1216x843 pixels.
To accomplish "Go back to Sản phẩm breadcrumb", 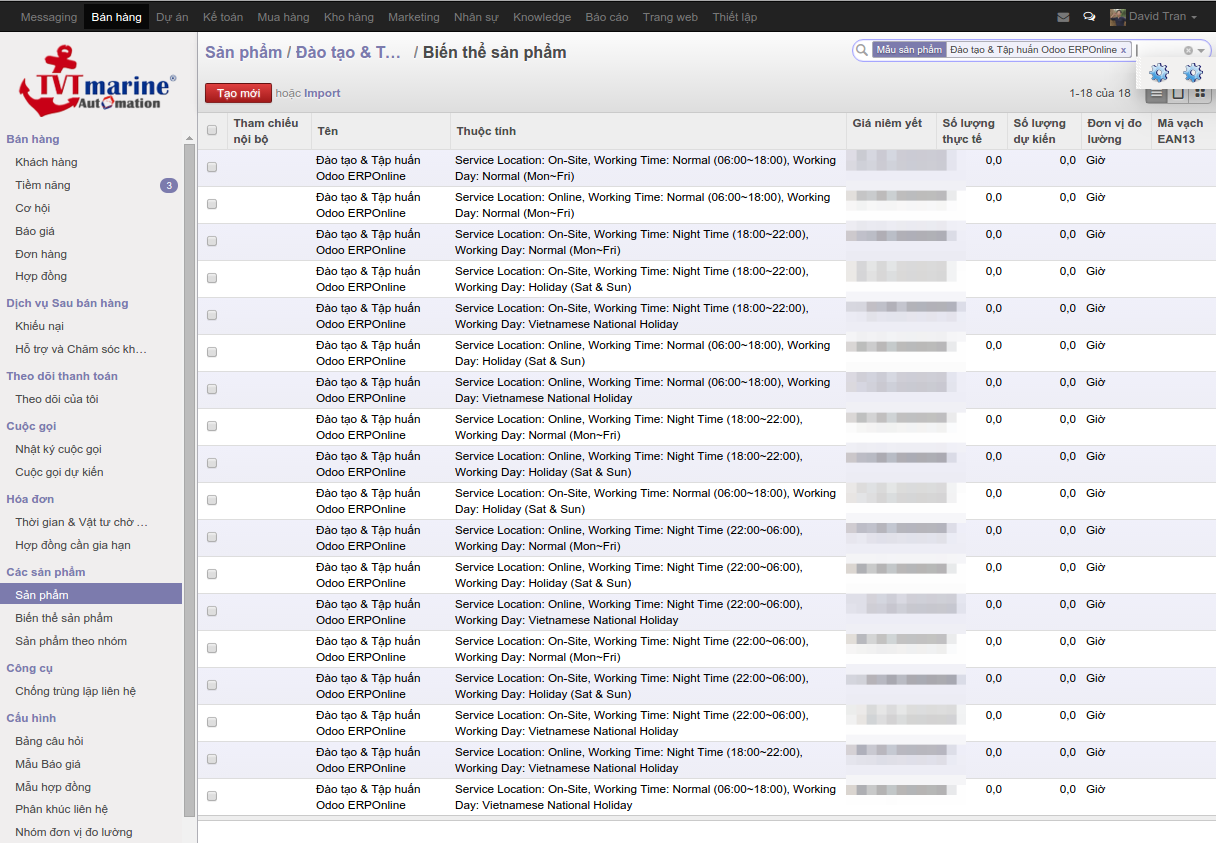I will 243,52.
